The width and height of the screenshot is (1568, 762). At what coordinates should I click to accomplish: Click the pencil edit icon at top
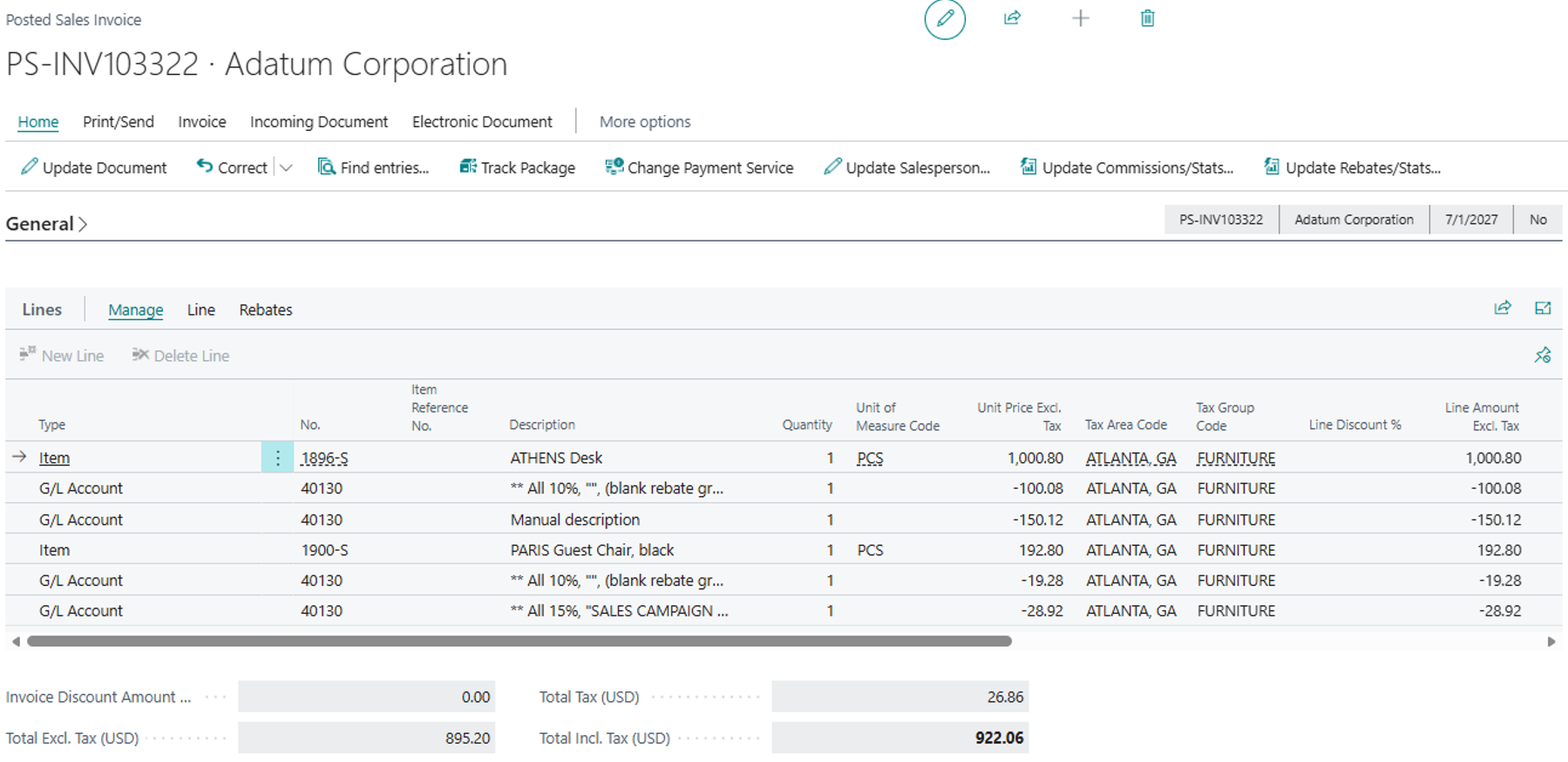(x=945, y=19)
